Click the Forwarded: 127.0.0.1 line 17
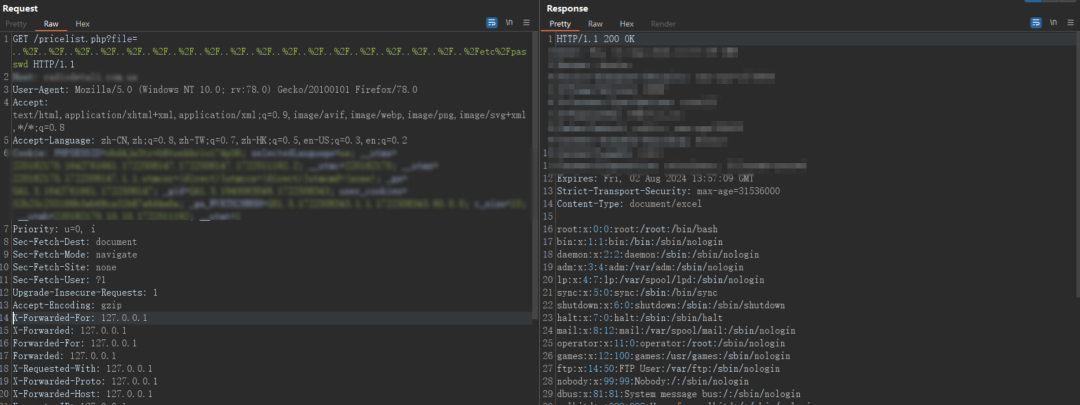1080x405 pixels. [64, 356]
